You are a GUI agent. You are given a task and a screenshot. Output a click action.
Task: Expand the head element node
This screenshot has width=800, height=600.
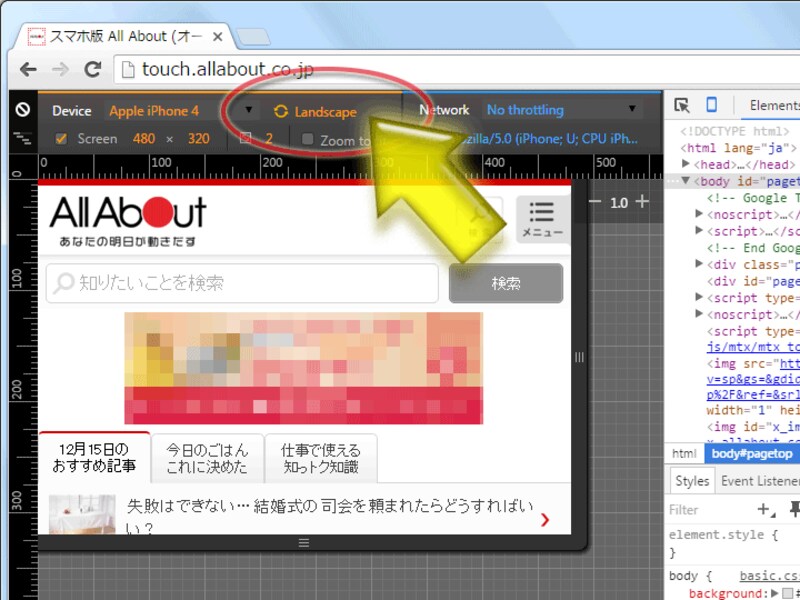(x=686, y=164)
